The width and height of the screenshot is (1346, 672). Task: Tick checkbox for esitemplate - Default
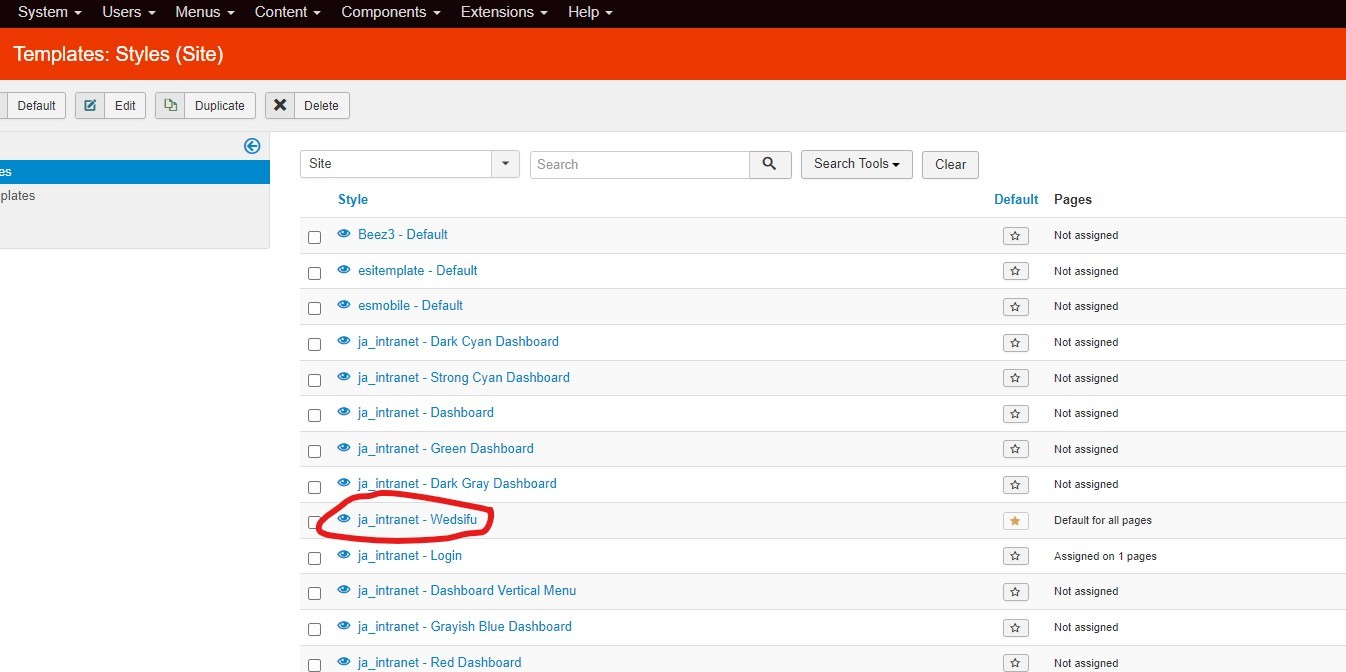(314, 273)
